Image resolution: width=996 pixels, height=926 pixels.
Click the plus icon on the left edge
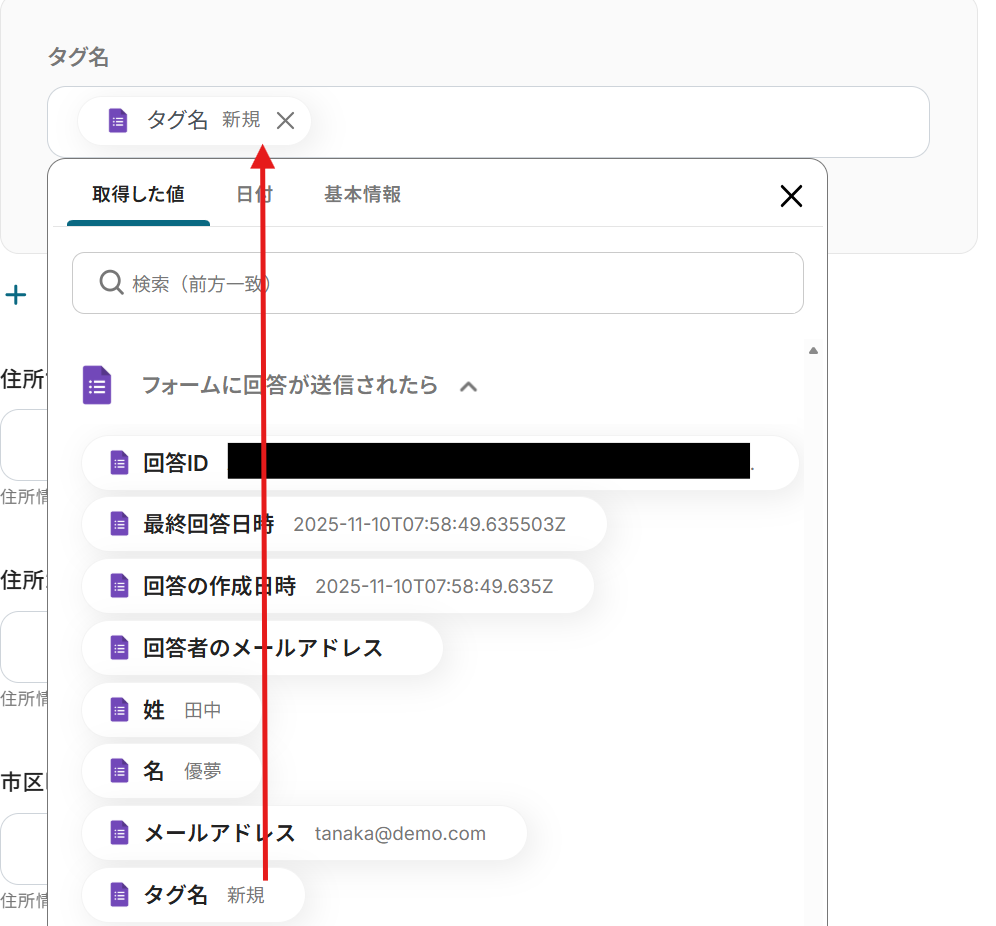click(x=16, y=295)
